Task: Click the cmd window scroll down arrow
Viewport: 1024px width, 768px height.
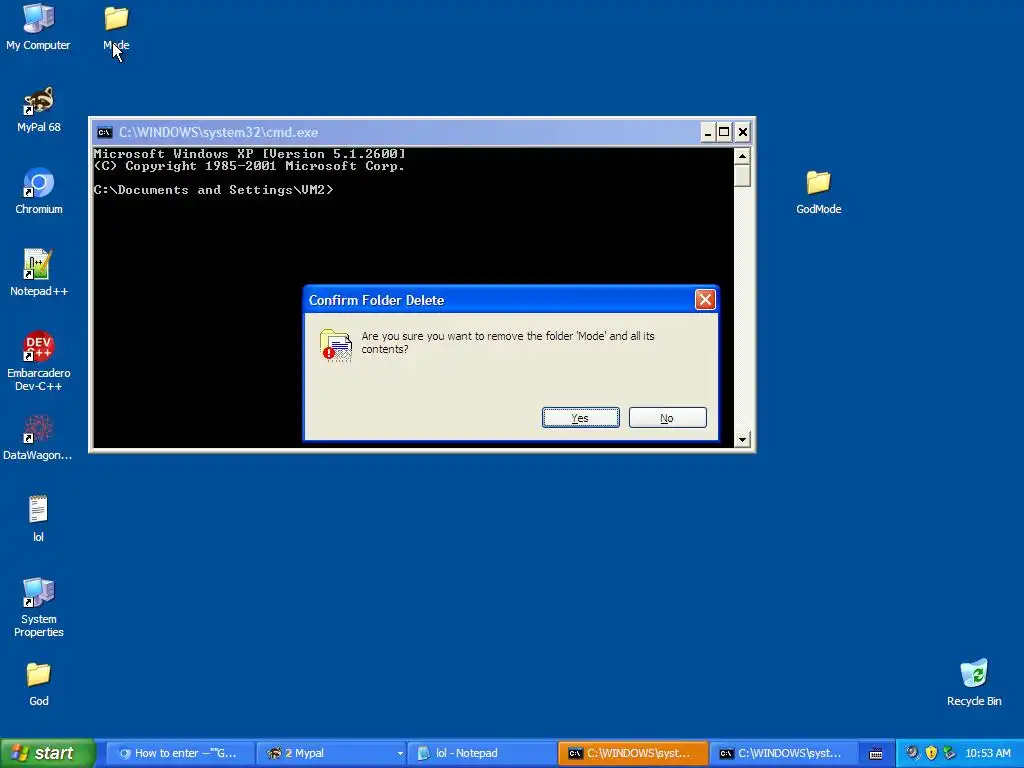Action: [x=742, y=440]
